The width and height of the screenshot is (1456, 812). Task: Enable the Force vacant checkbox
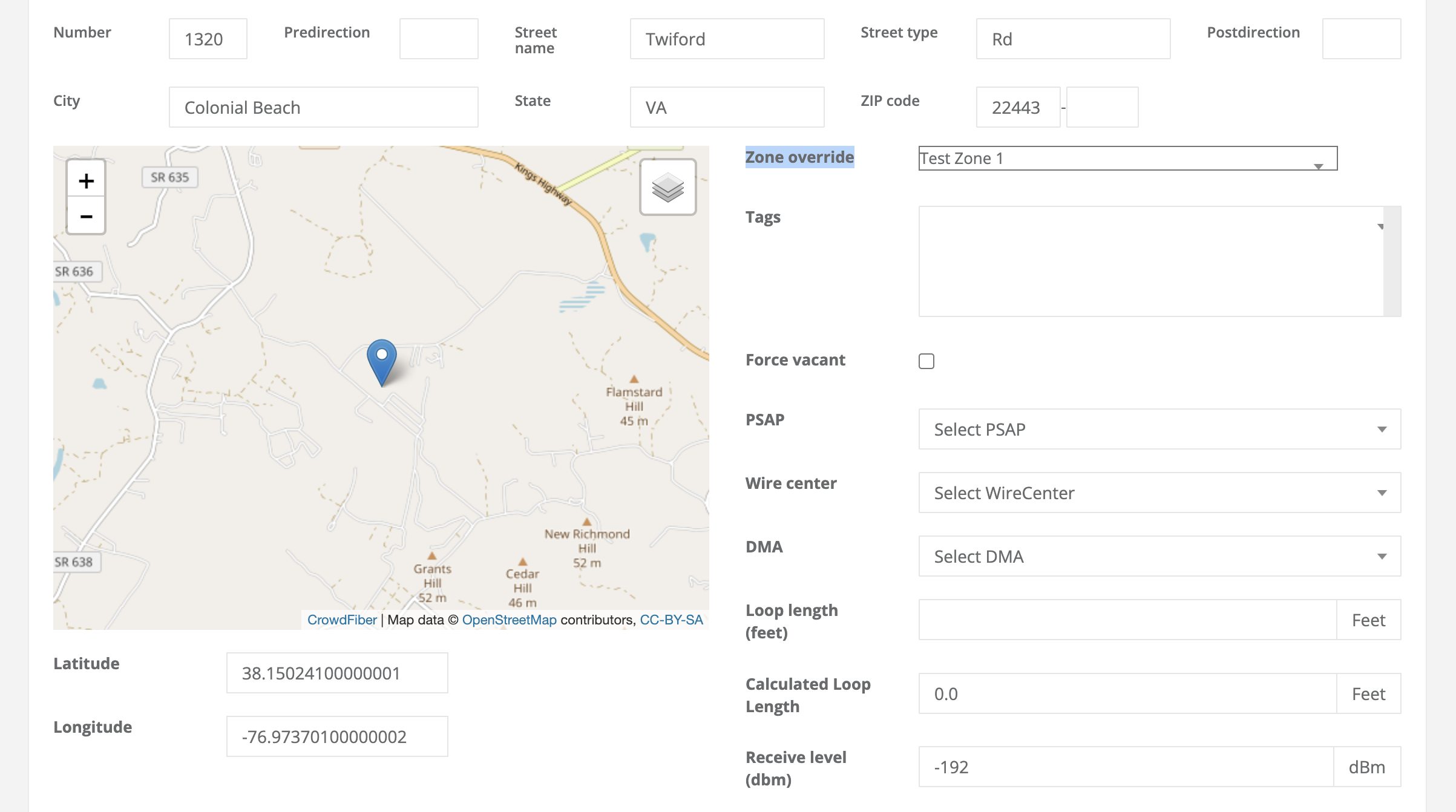[926, 361]
